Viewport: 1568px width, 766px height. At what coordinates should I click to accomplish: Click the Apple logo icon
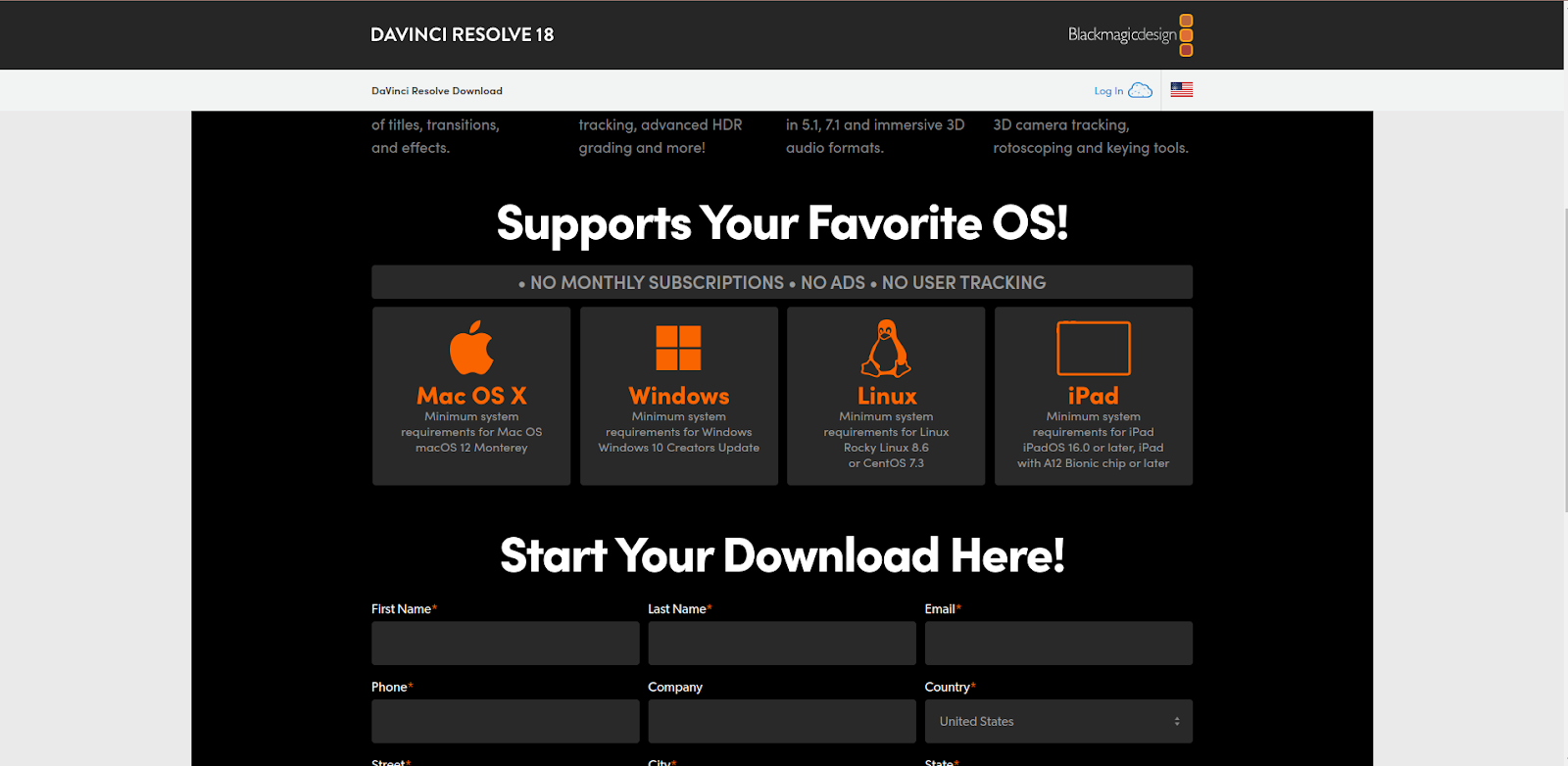tap(471, 348)
